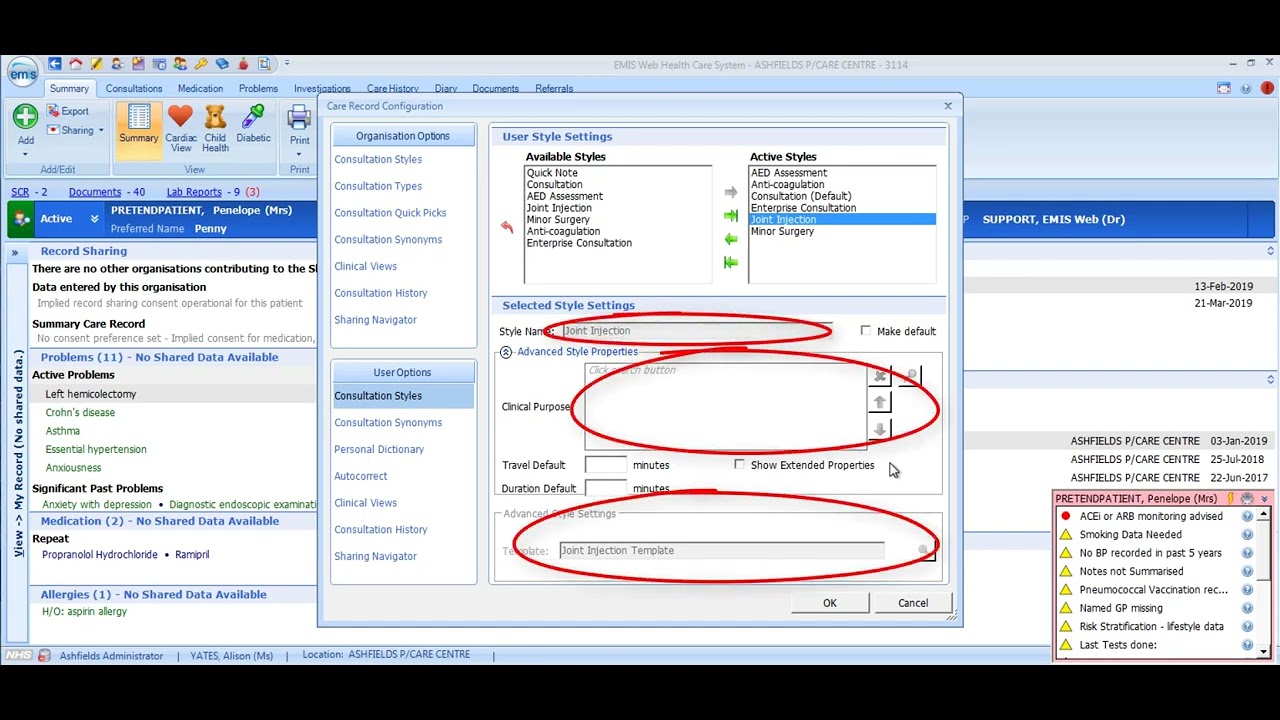This screenshot has width=1280, height=720.
Task: Click the EMIS ball application logo
Action: tap(22, 73)
